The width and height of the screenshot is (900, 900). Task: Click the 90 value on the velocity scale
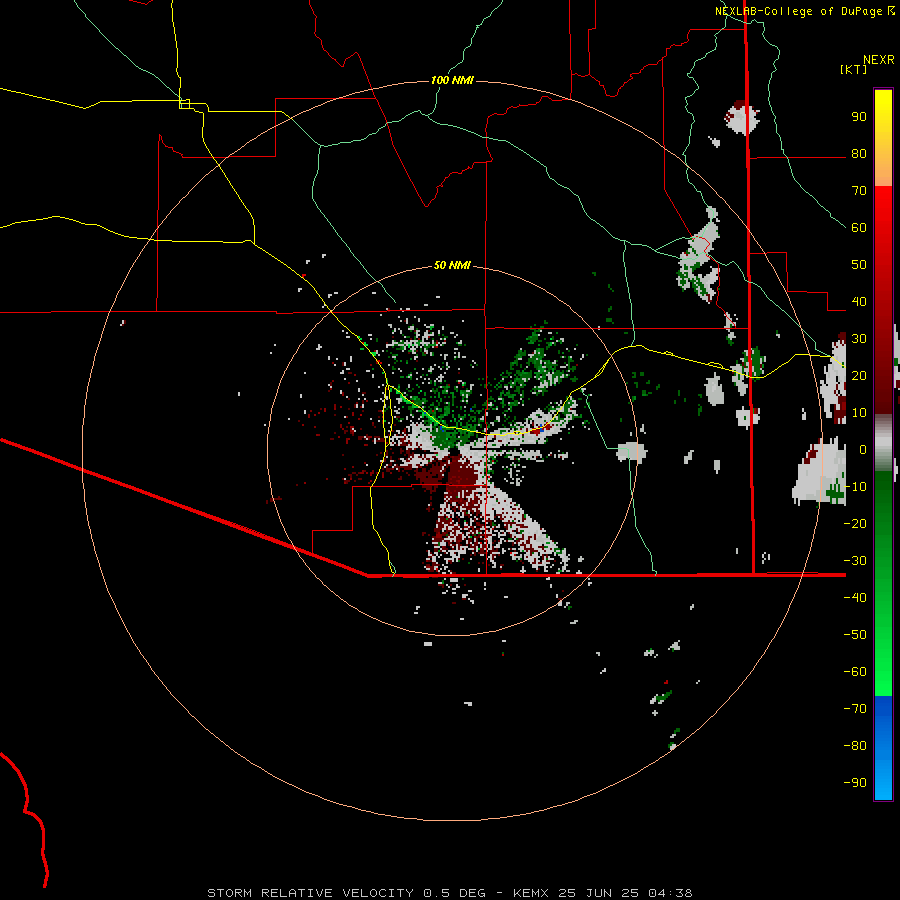[859, 117]
